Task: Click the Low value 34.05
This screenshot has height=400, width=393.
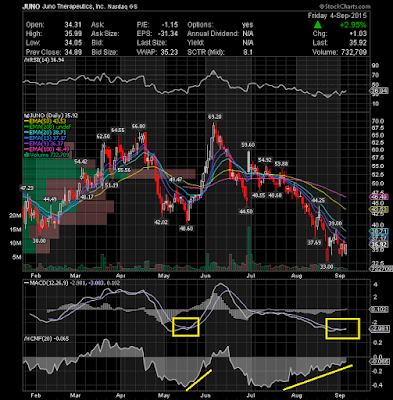Action: tap(73, 43)
